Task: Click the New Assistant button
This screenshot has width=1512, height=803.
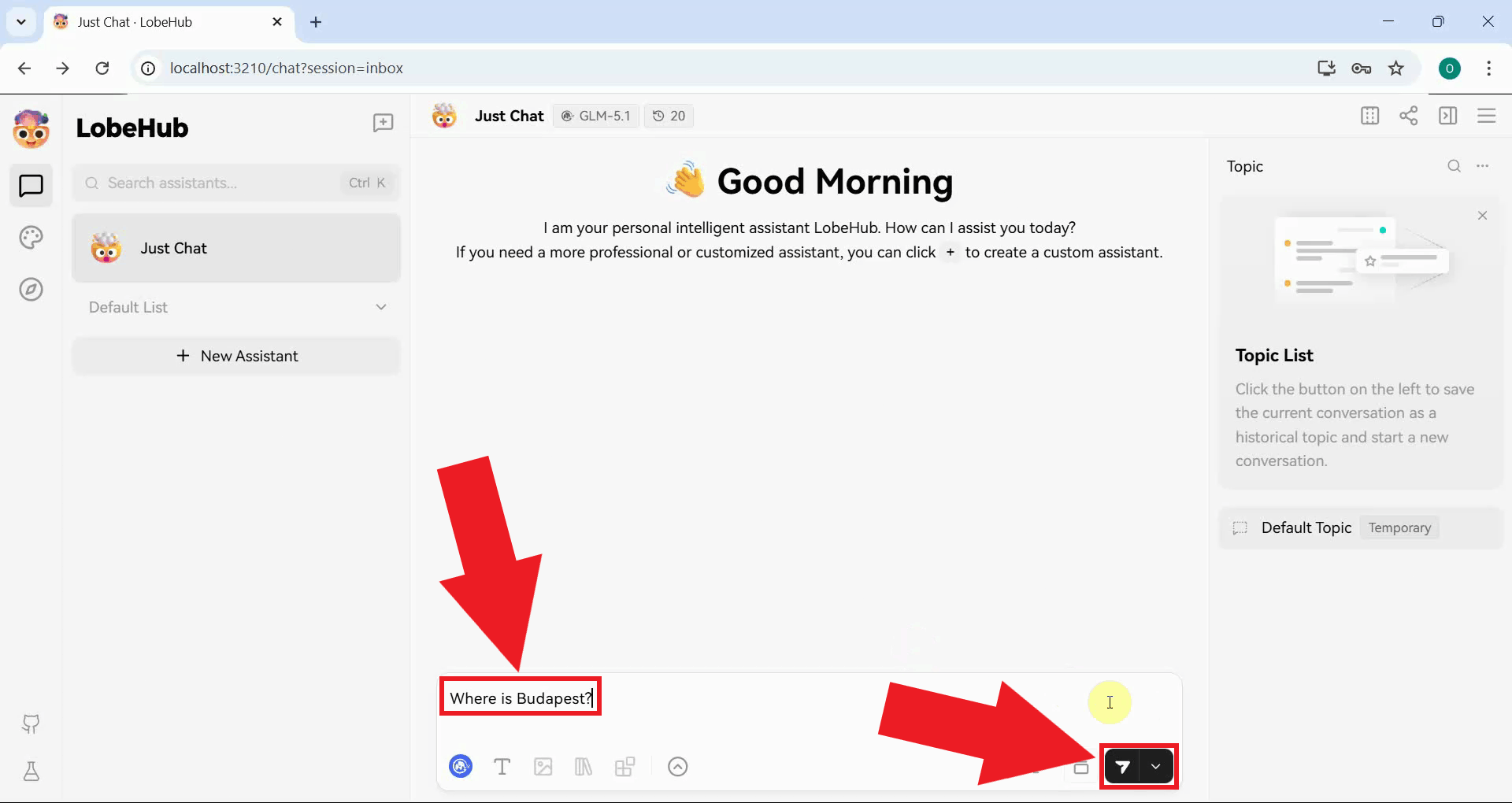Action: click(x=236, y=356)
